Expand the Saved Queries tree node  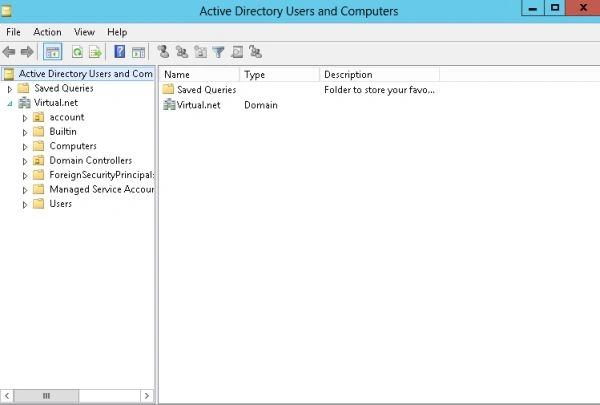coord(10,89)
